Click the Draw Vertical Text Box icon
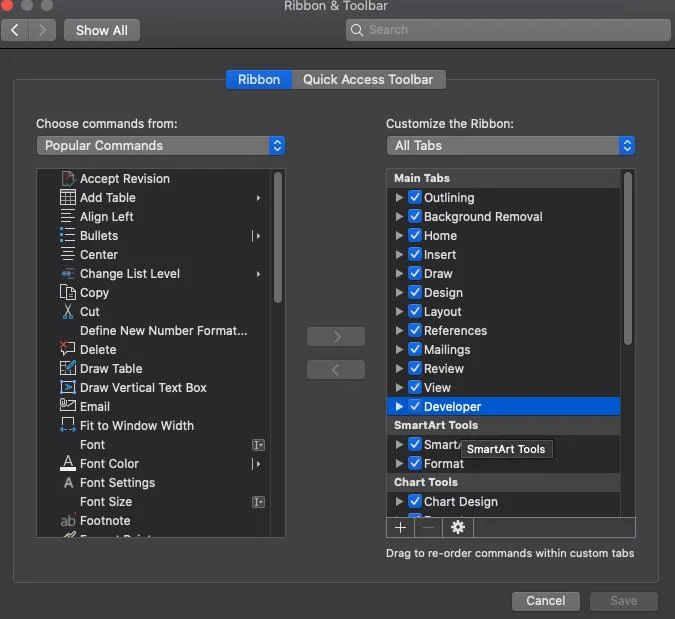This screenshot has width=675, height=619. click(x=68, y=387)
